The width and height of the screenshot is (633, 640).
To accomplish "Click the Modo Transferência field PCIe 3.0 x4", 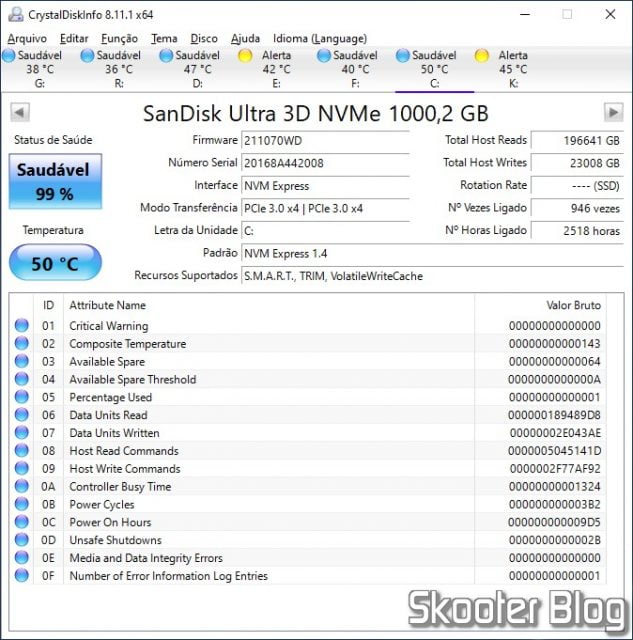I will (x=325, y=209).
